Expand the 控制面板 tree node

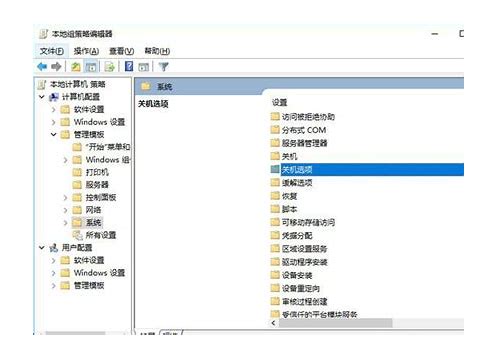coord(66,198)
